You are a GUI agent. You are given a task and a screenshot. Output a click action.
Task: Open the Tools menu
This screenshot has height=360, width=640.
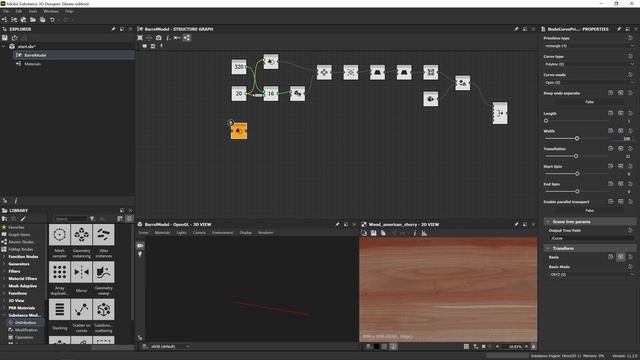33,11
